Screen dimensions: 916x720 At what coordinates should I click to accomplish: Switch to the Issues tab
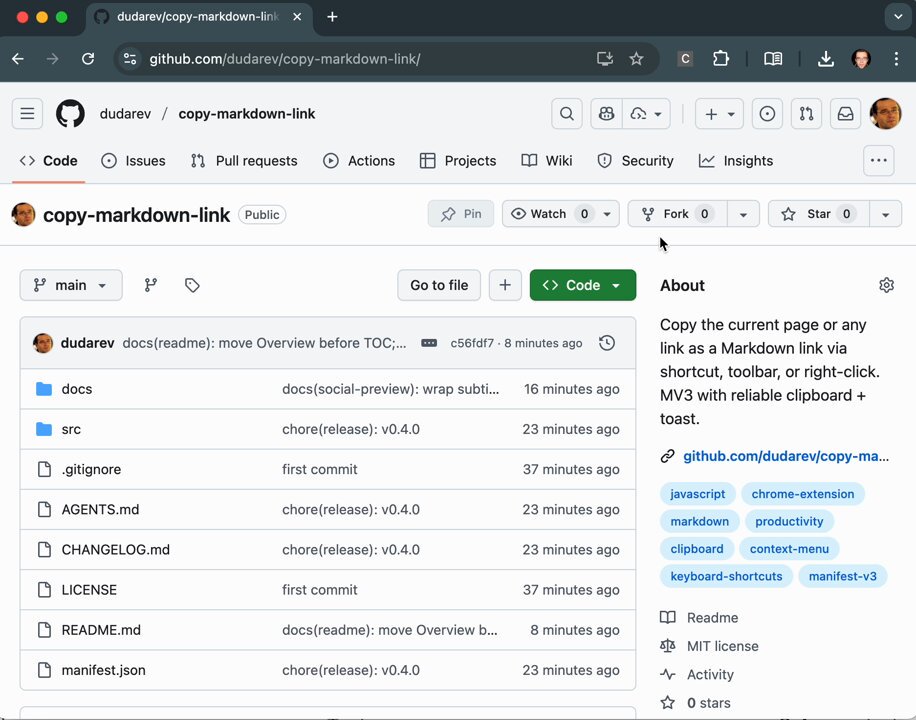(133, 161)
